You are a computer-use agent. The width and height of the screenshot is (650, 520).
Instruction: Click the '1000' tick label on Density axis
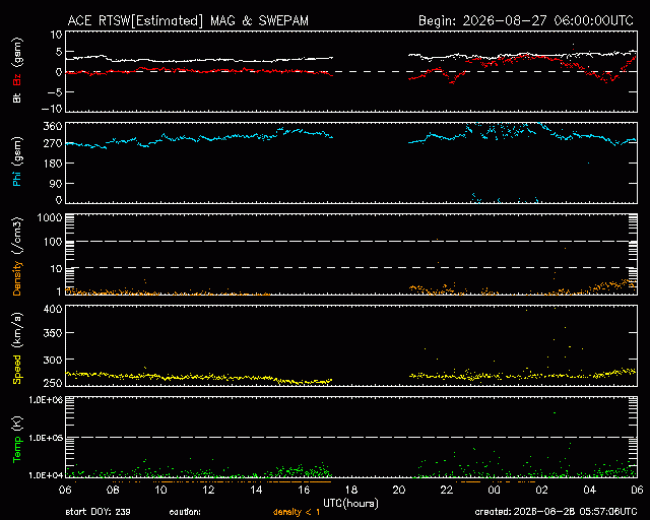[x=50, y=218]
